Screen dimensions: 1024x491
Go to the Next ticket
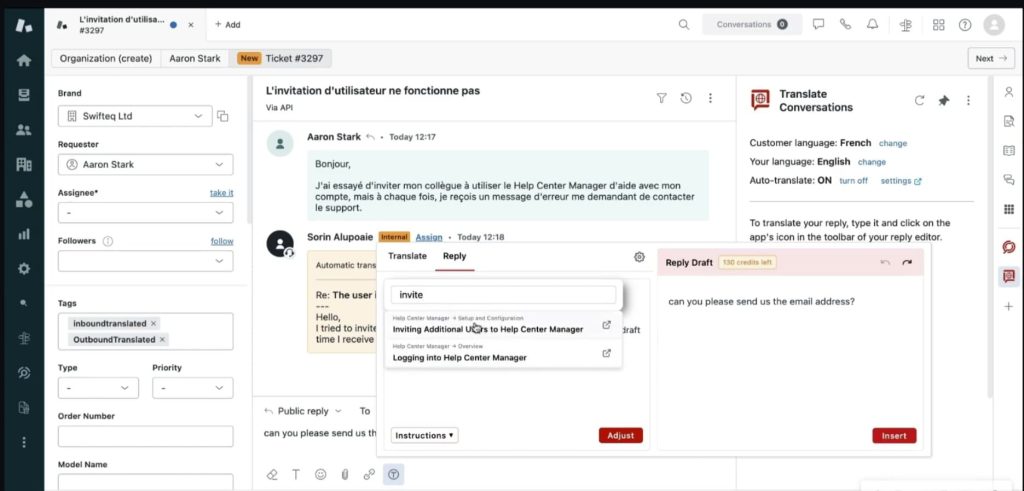[x=991, y=58]
